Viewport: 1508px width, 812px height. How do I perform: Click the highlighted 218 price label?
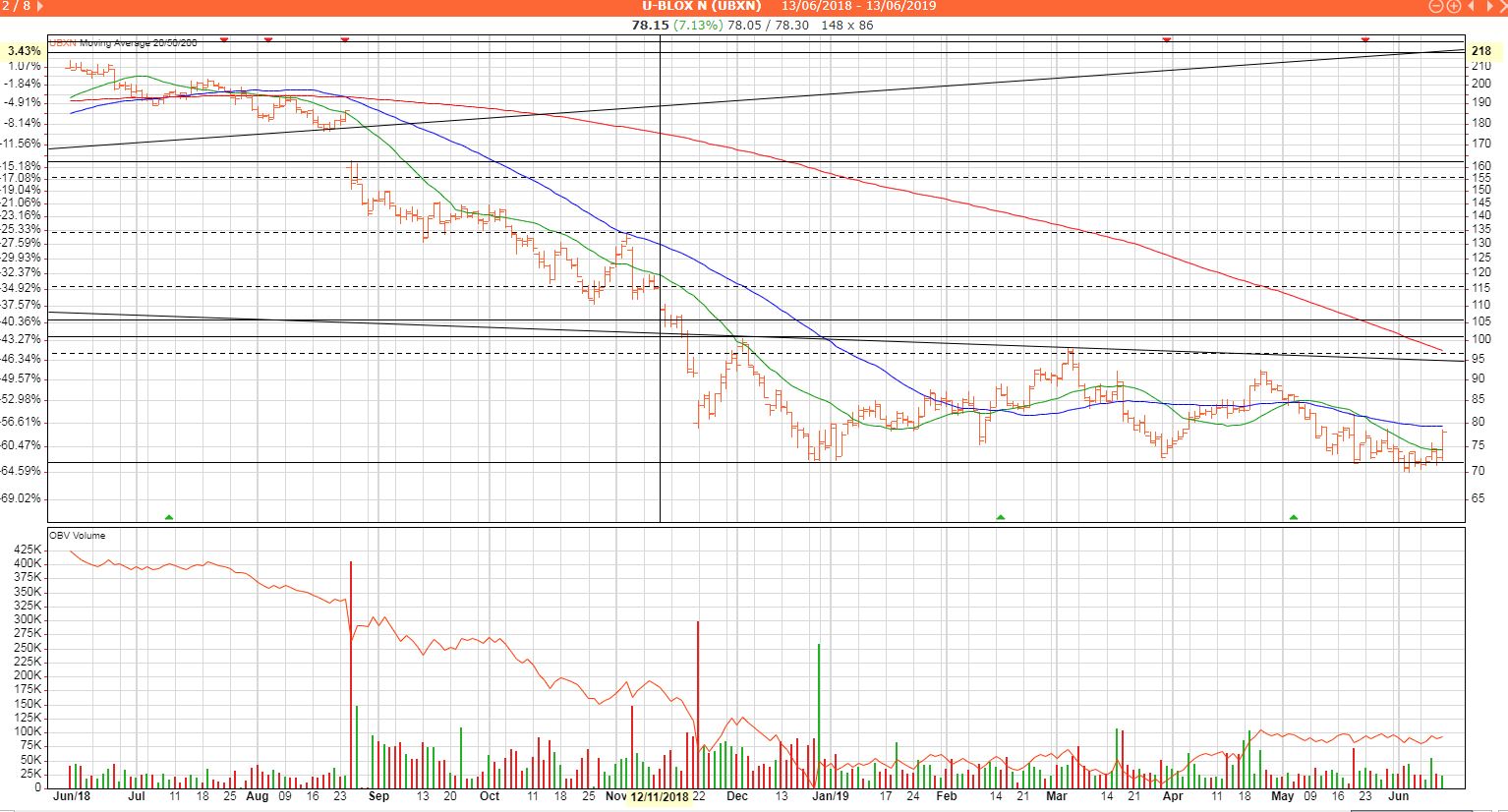click(1481, 51)
